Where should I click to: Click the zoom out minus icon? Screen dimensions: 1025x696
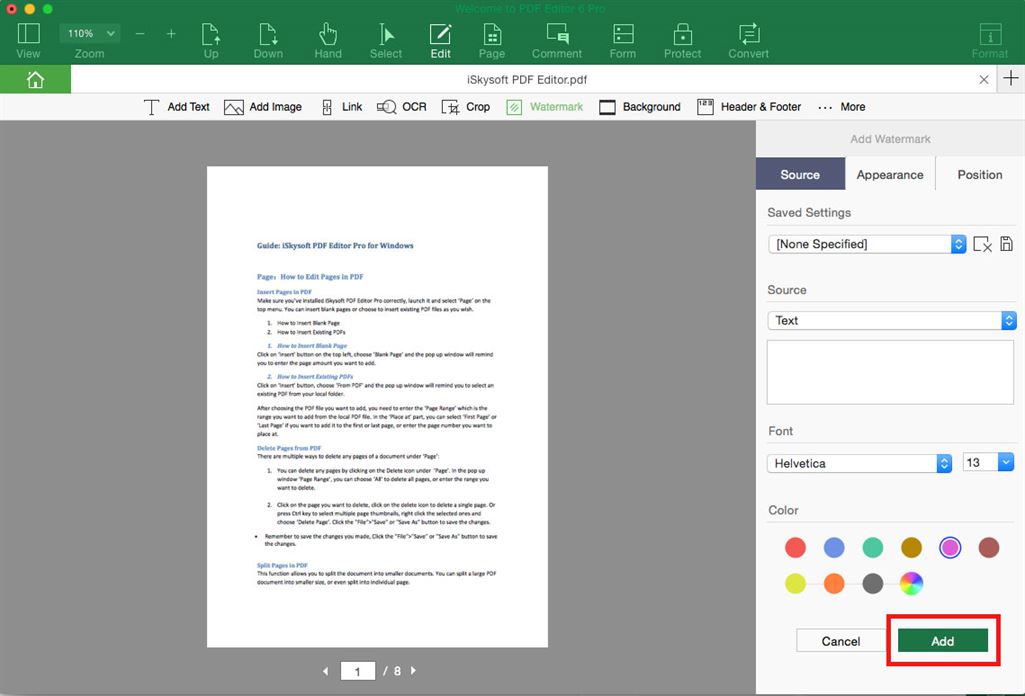click(x=140, y=33)
